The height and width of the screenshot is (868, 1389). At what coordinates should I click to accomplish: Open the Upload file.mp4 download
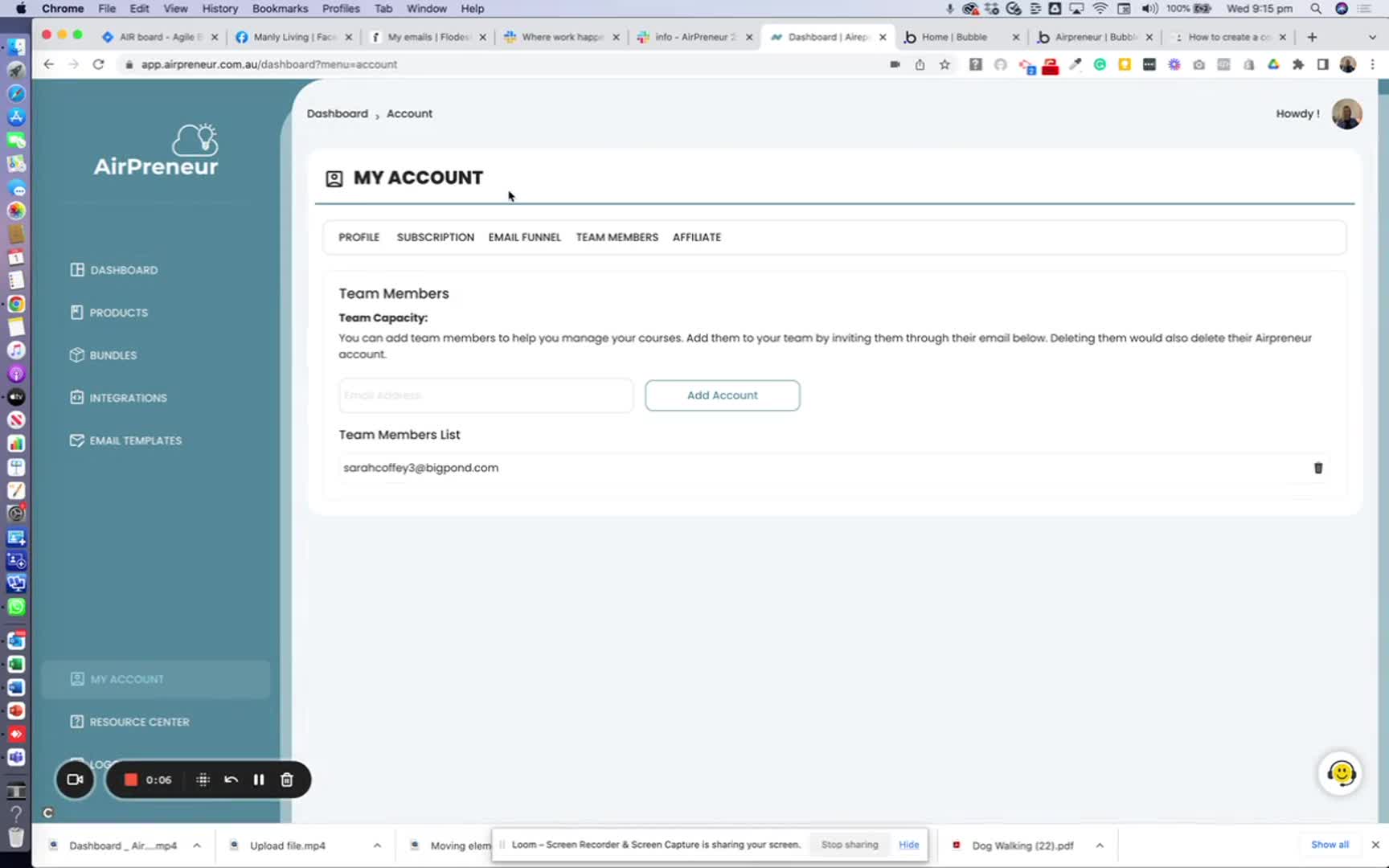click(287, 845)
